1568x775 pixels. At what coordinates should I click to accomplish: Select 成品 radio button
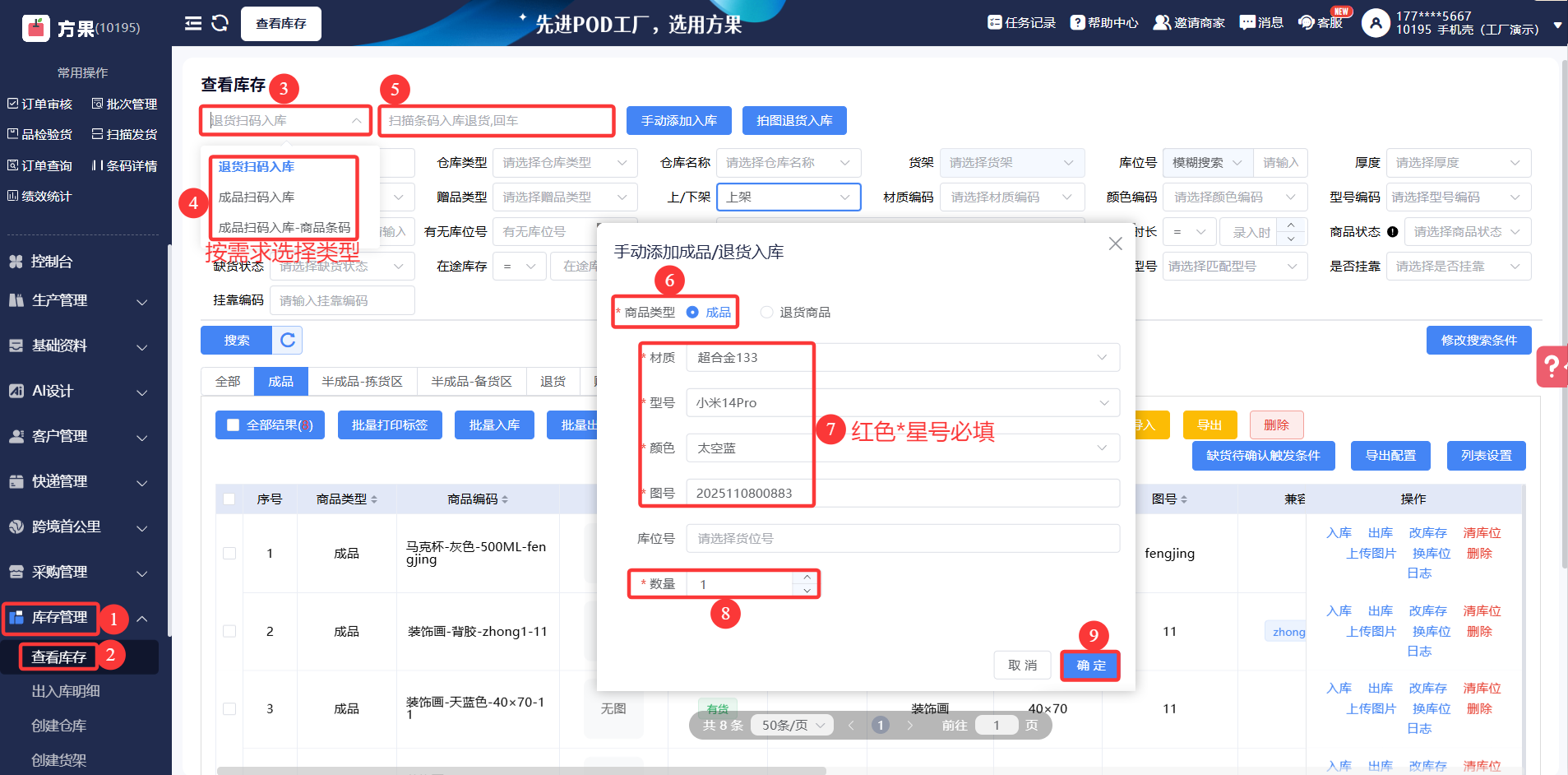point(692,312)
